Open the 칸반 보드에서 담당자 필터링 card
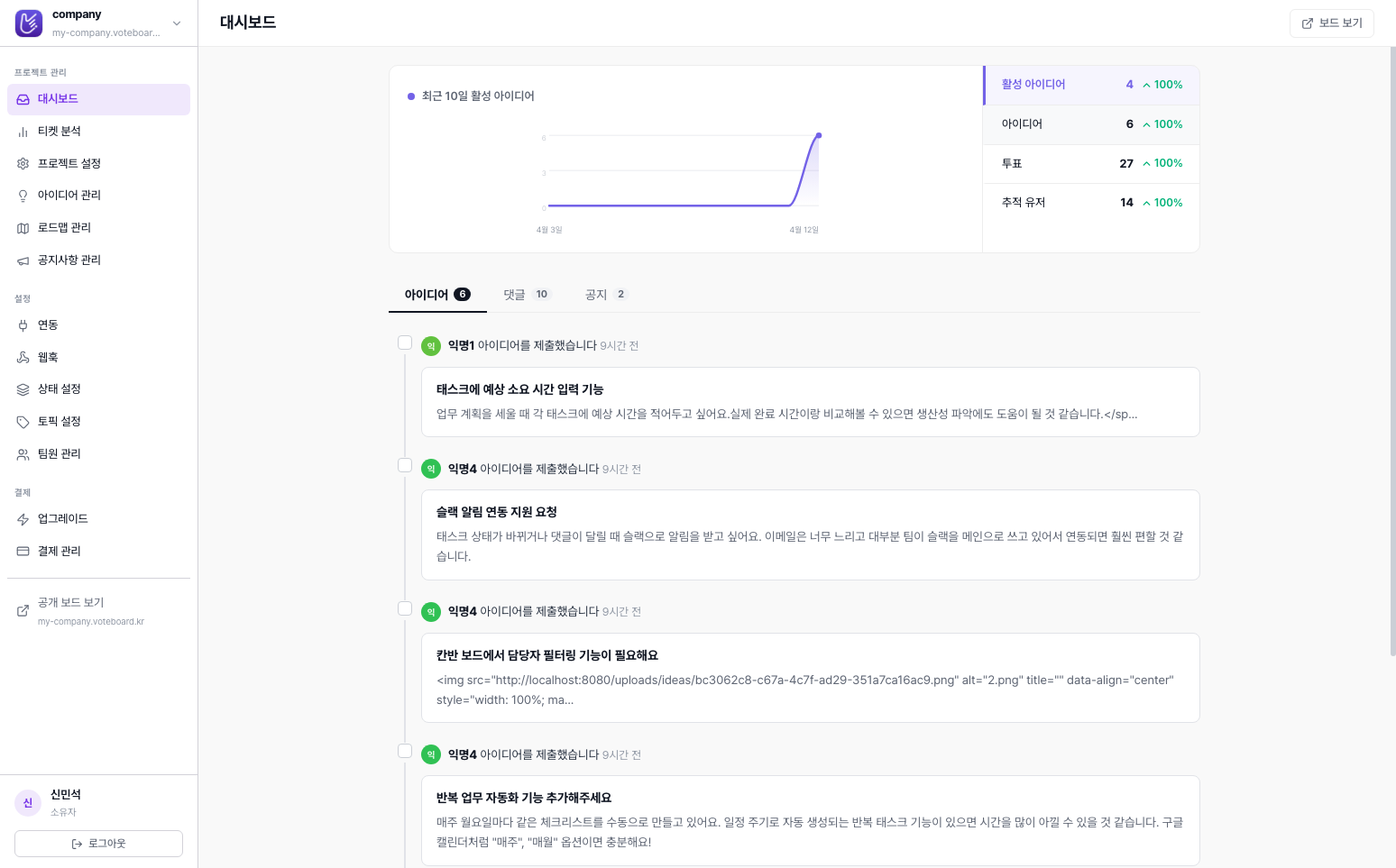This screenshot has width=1396, height=868. [810, 678]
